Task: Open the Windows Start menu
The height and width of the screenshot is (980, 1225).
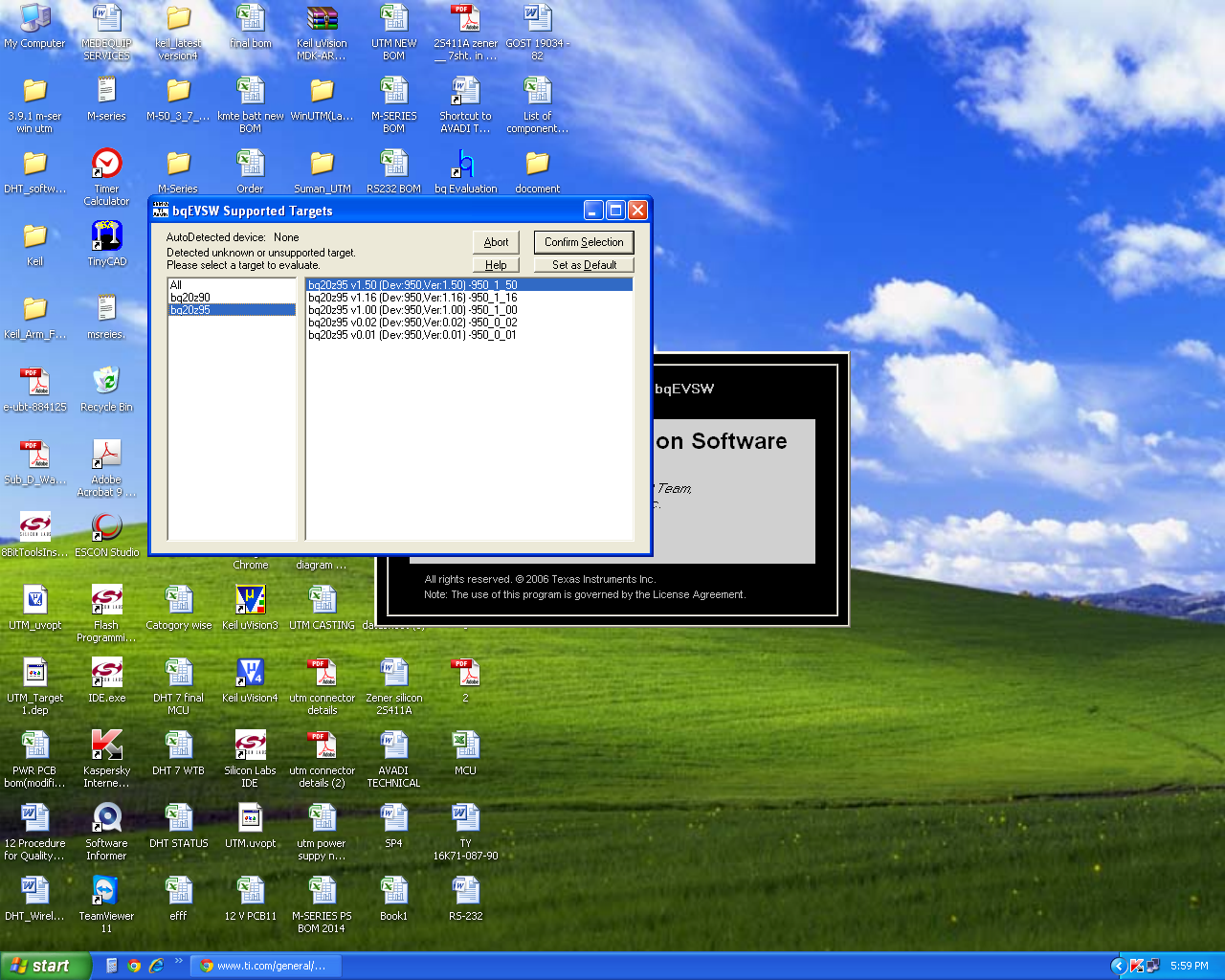Action: coord(45,966)
